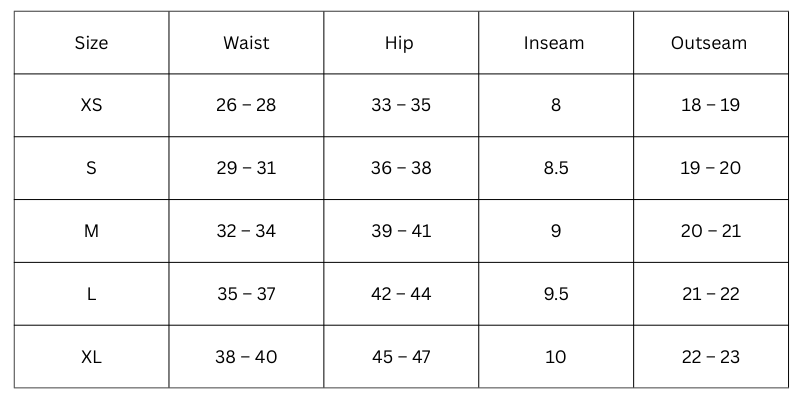
Task: Select the Waist column header
Action: coord(246,43)
